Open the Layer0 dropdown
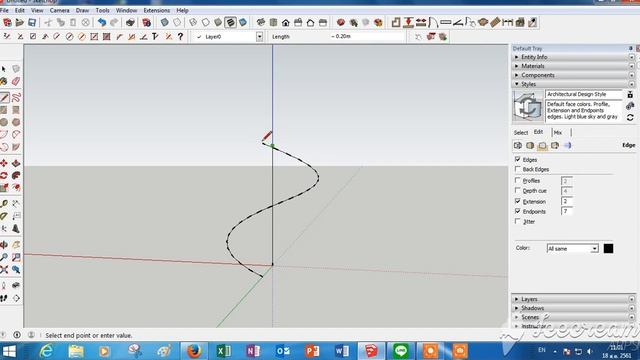This screenshot has height=360, width=640. pos(259,37)
